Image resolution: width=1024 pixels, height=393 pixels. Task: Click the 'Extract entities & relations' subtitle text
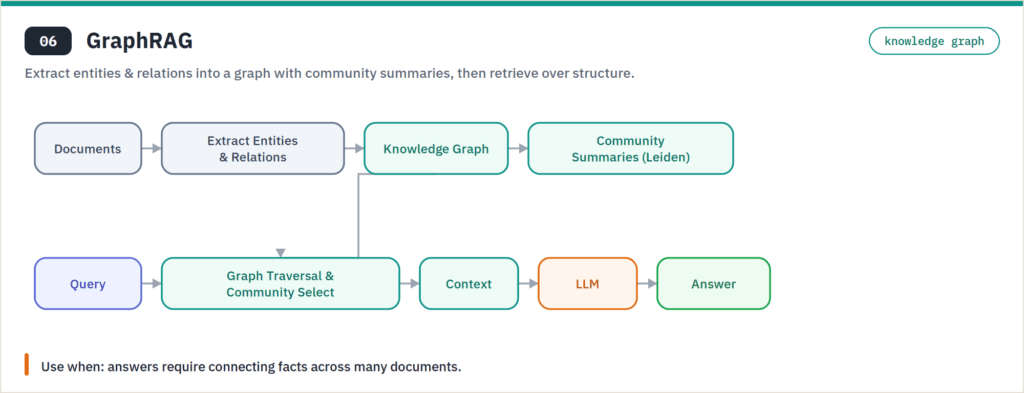click(x=329, y=74)
